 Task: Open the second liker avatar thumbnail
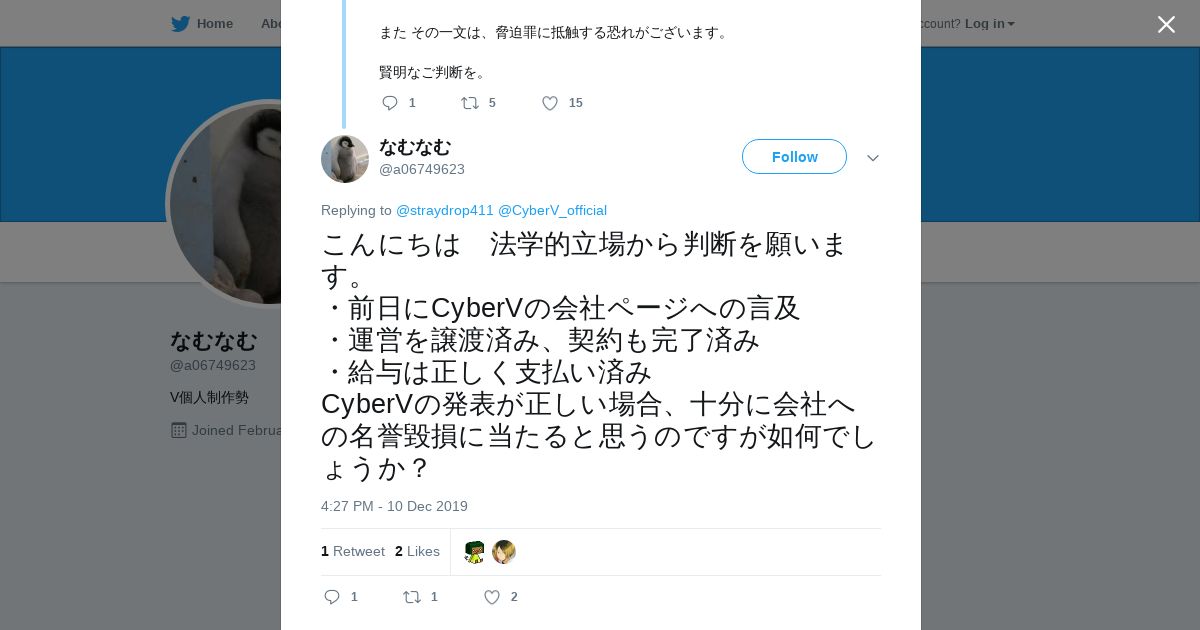pos(504,552)
